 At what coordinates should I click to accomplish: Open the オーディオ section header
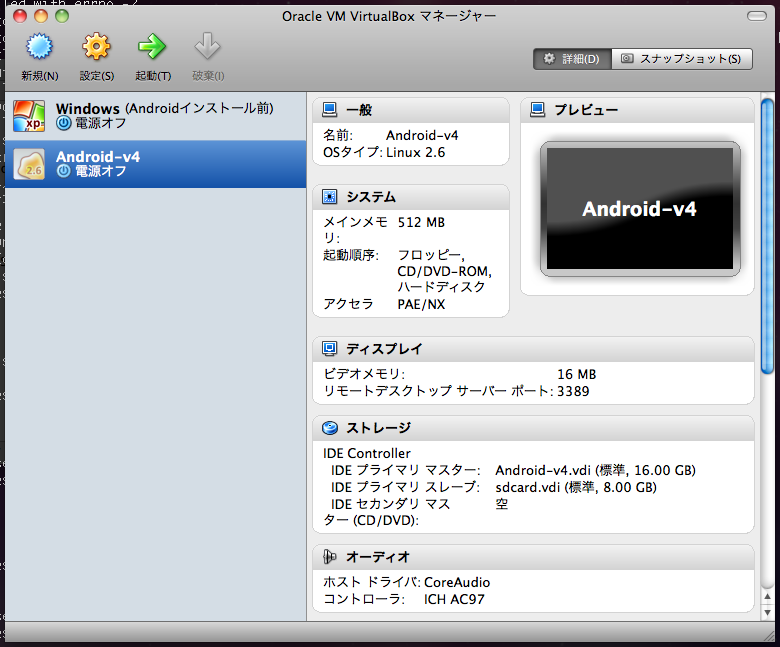pyautogui.click(x=533, y=557)
